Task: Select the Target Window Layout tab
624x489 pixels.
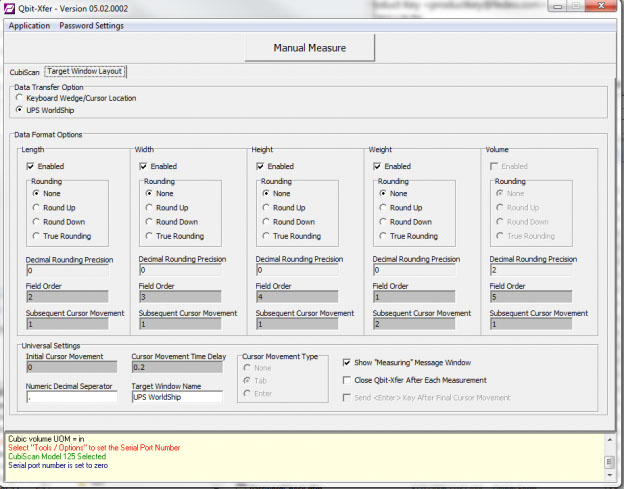Action: pyautogui.click(x=85, y=72)
